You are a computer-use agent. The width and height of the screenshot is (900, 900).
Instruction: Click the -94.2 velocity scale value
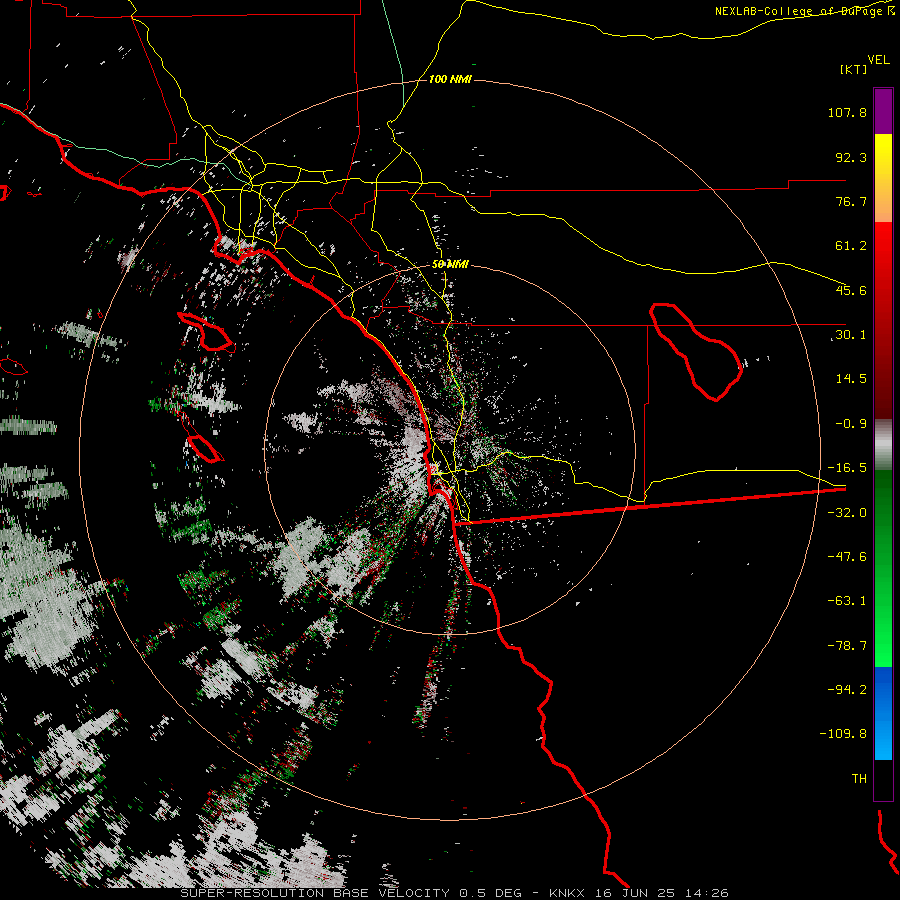pos(847,690)
